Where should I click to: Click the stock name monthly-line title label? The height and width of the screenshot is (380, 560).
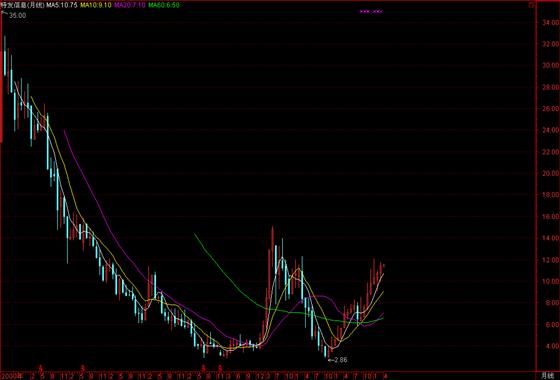(x=23, y=5)
